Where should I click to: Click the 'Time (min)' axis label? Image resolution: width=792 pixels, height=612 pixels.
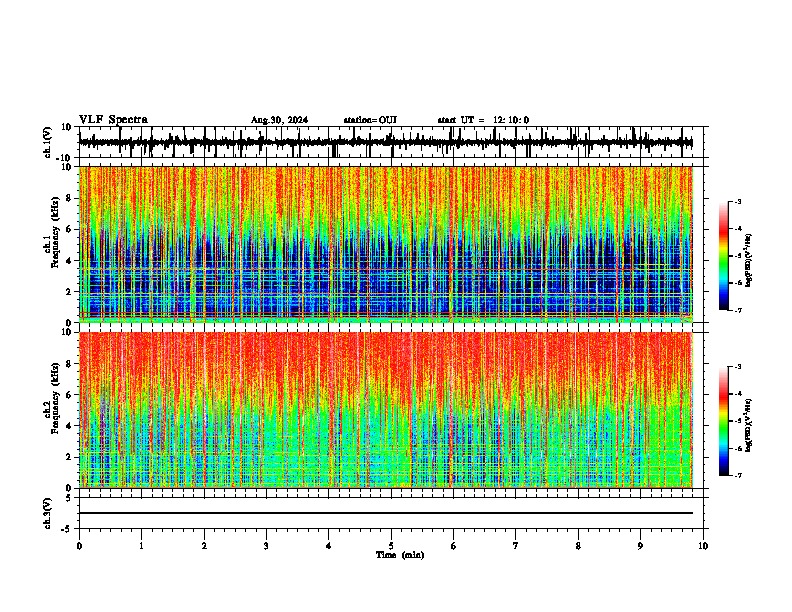tap(400, 555)
